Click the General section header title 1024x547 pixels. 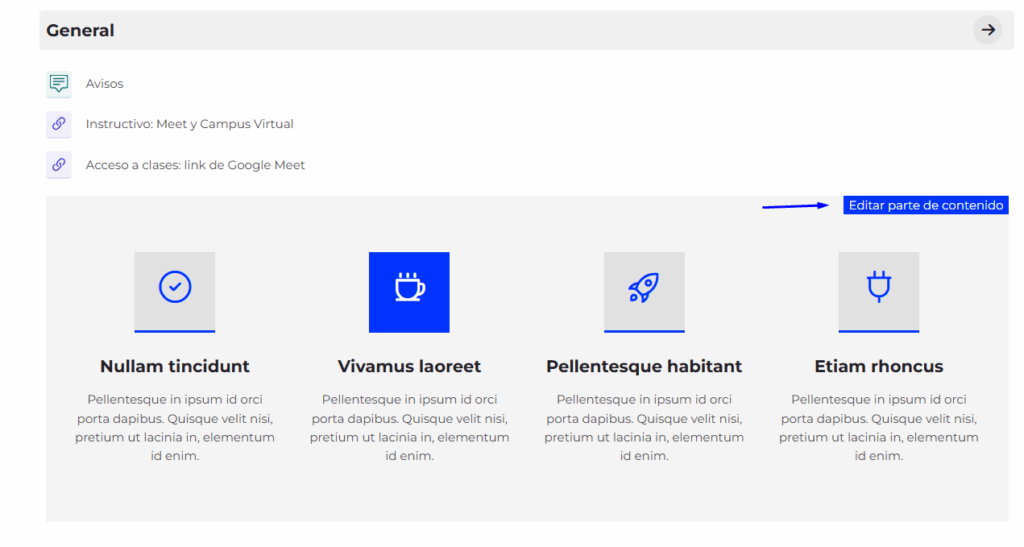tap(80, 30)
